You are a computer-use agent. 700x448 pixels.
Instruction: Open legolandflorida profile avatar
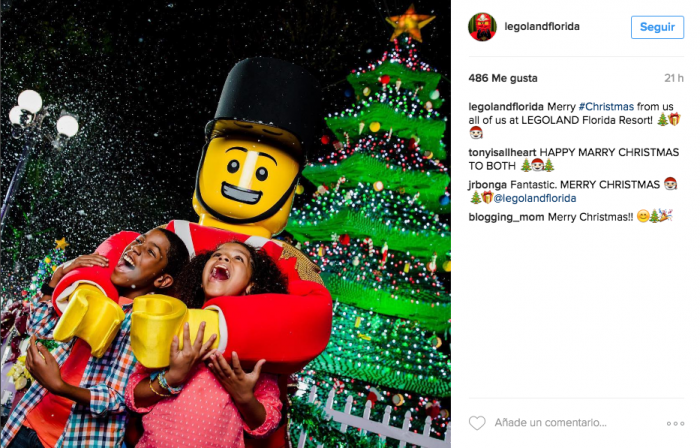482,27
